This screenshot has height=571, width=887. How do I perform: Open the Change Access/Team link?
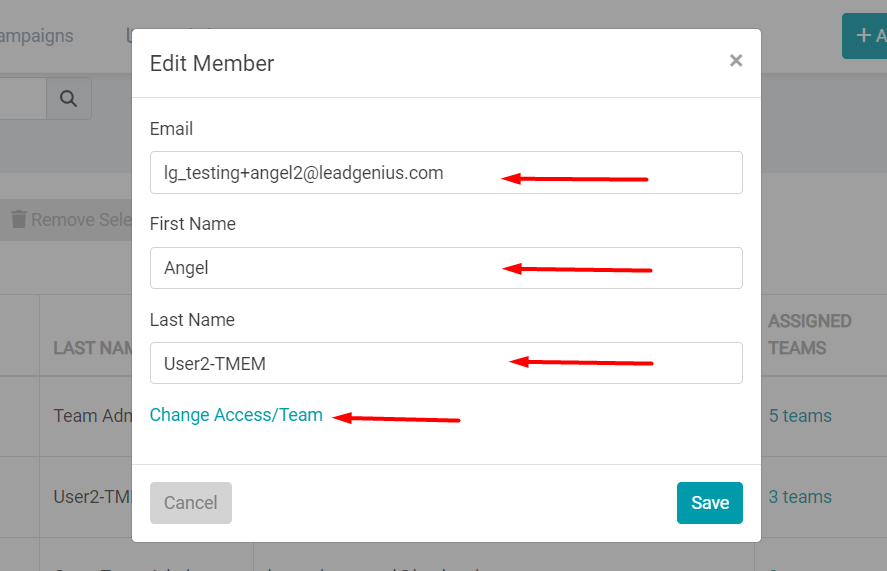(236, 415)
